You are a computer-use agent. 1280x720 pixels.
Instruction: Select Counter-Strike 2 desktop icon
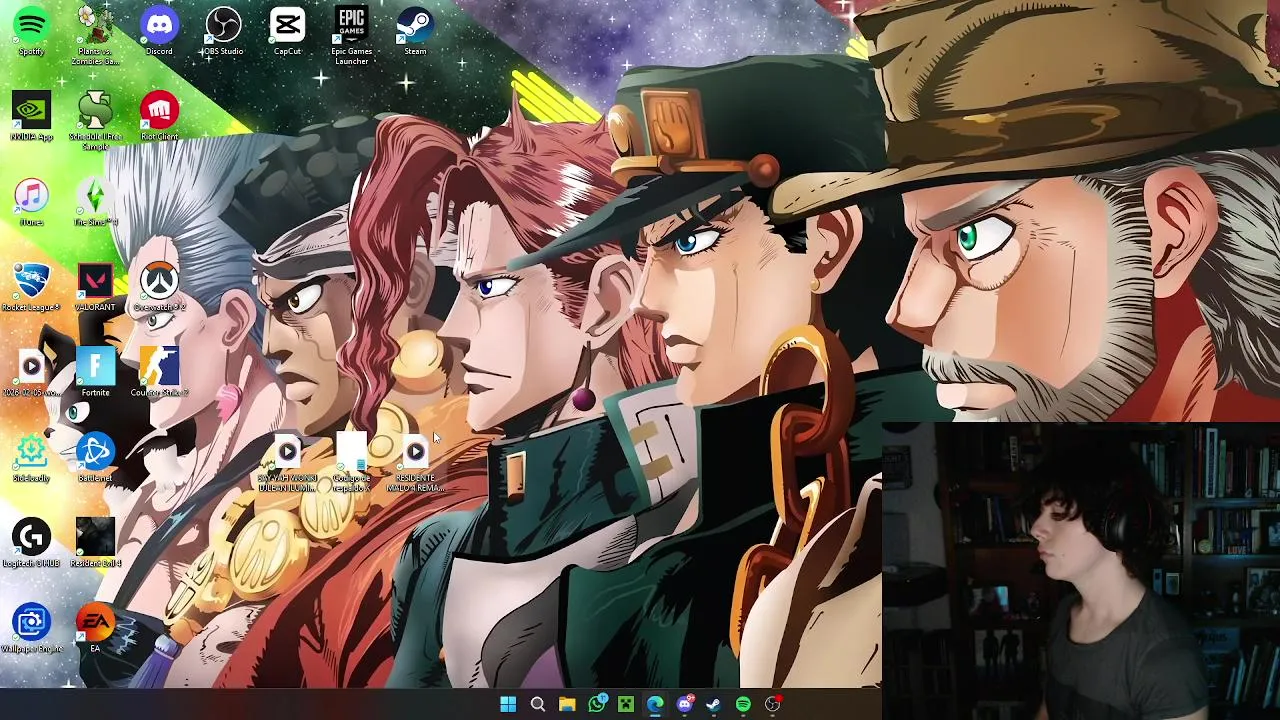tap(159, 373)
